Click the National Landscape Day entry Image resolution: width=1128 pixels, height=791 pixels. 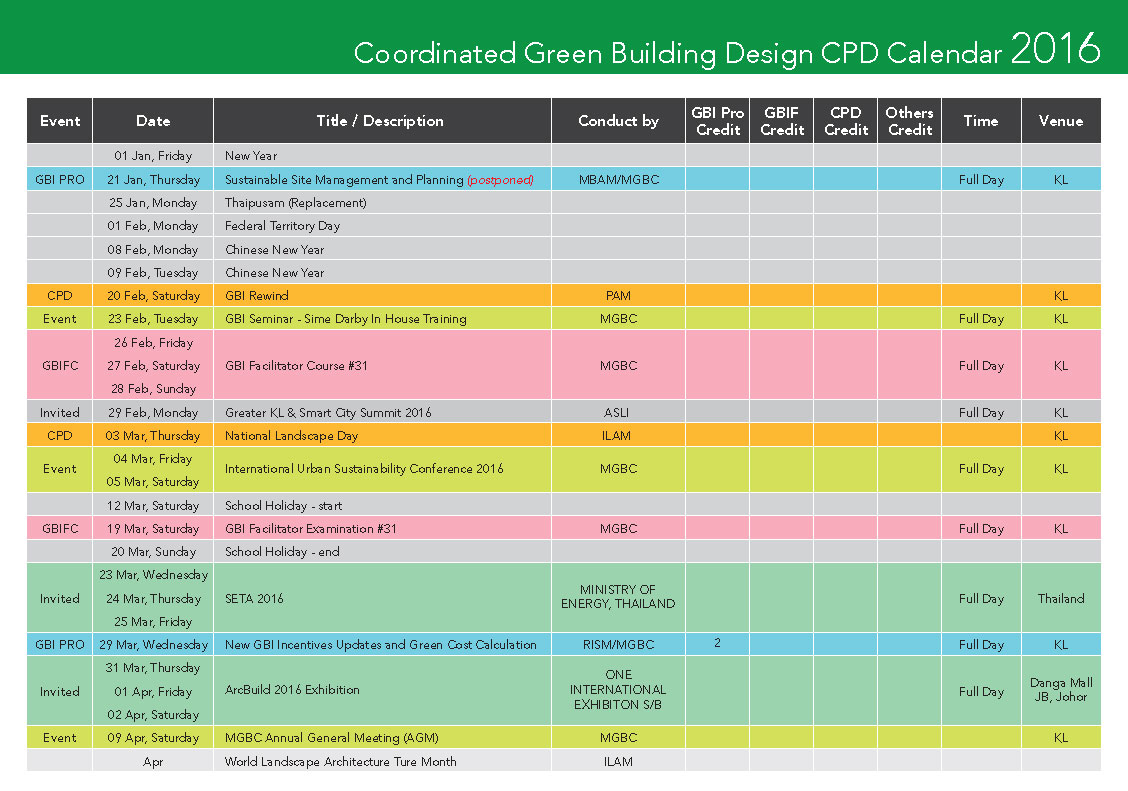pyautogui.click(x=291, y=436)
